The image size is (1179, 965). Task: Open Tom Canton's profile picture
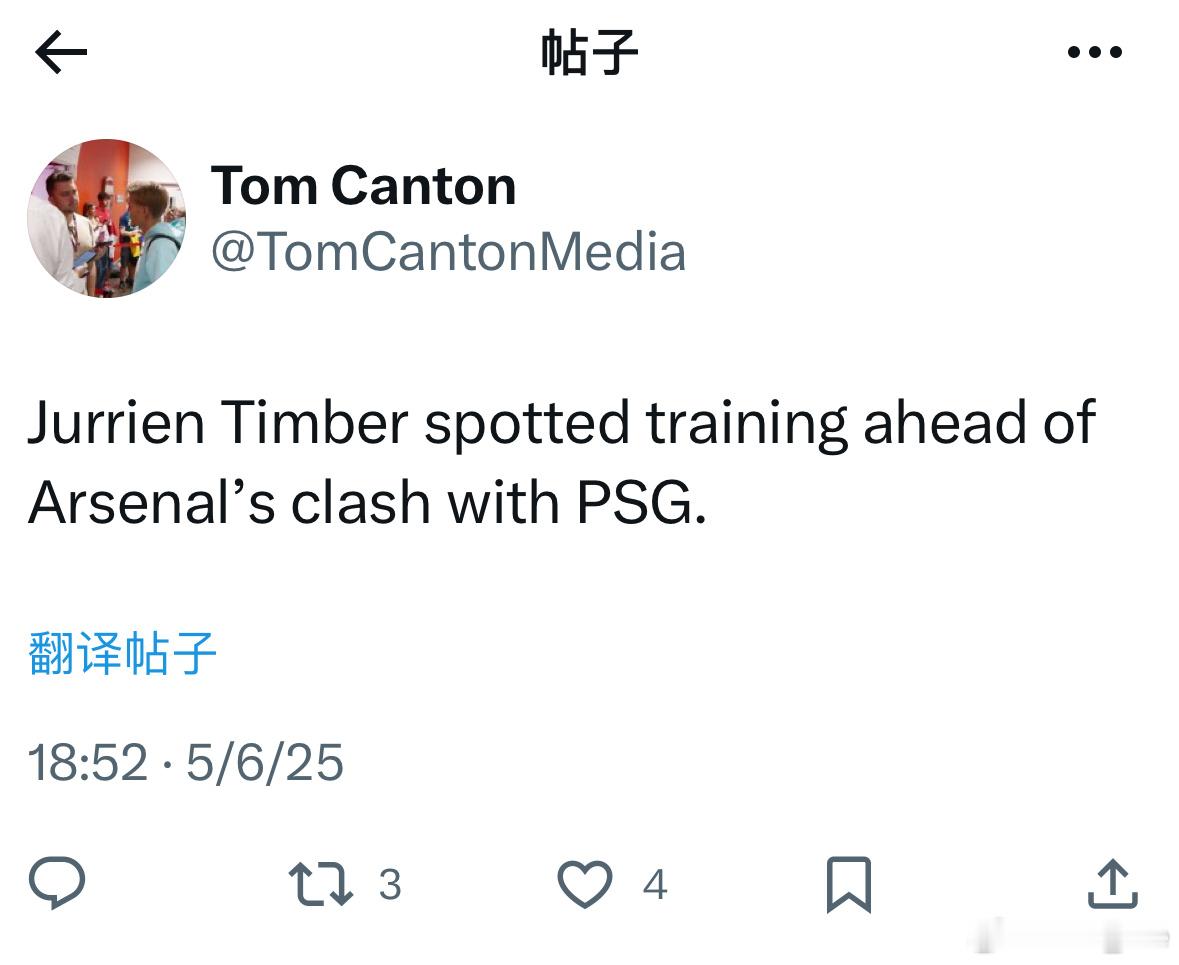tap(107, 218)
